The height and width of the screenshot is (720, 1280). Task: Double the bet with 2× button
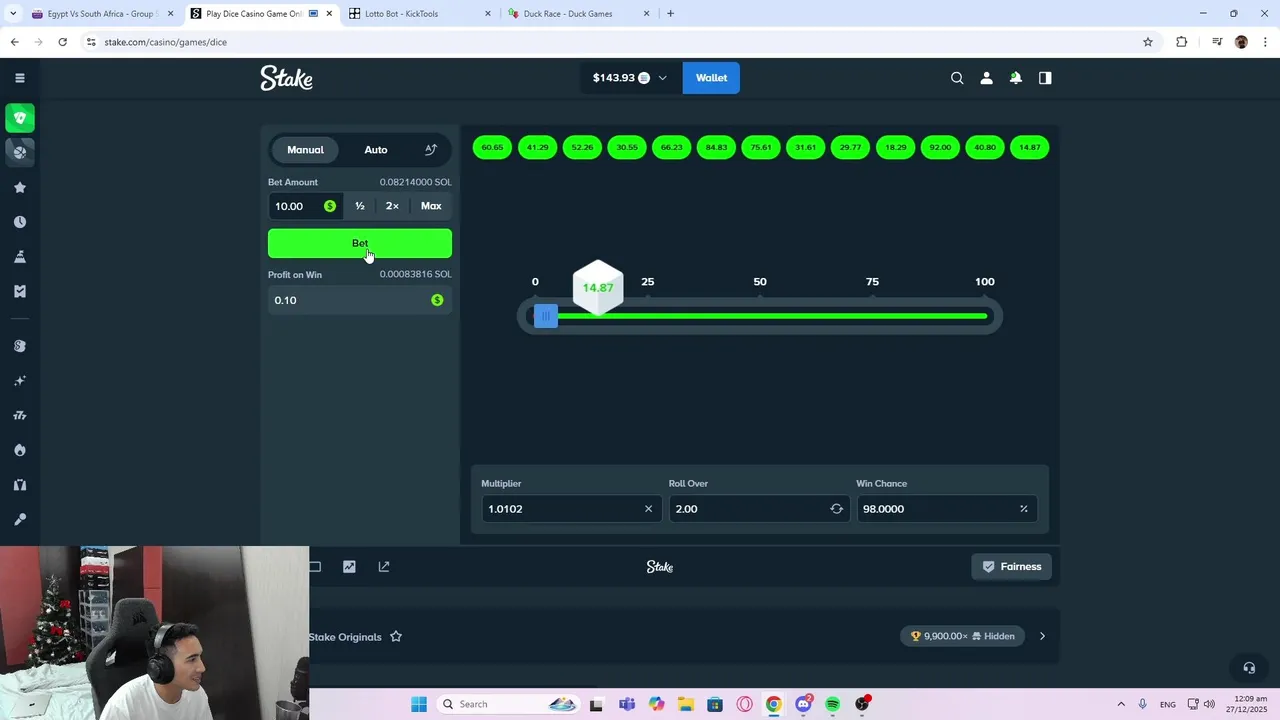point(392,206)
